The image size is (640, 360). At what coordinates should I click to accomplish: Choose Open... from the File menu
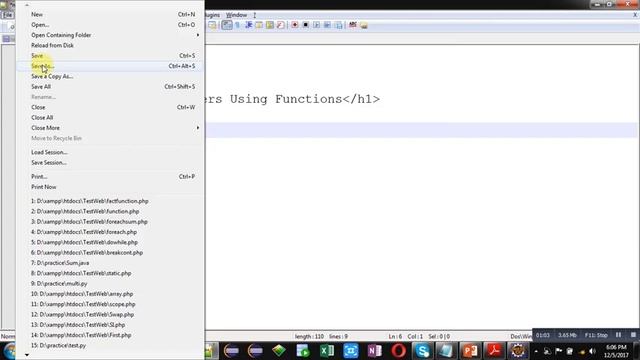click(x=110, y=24)
